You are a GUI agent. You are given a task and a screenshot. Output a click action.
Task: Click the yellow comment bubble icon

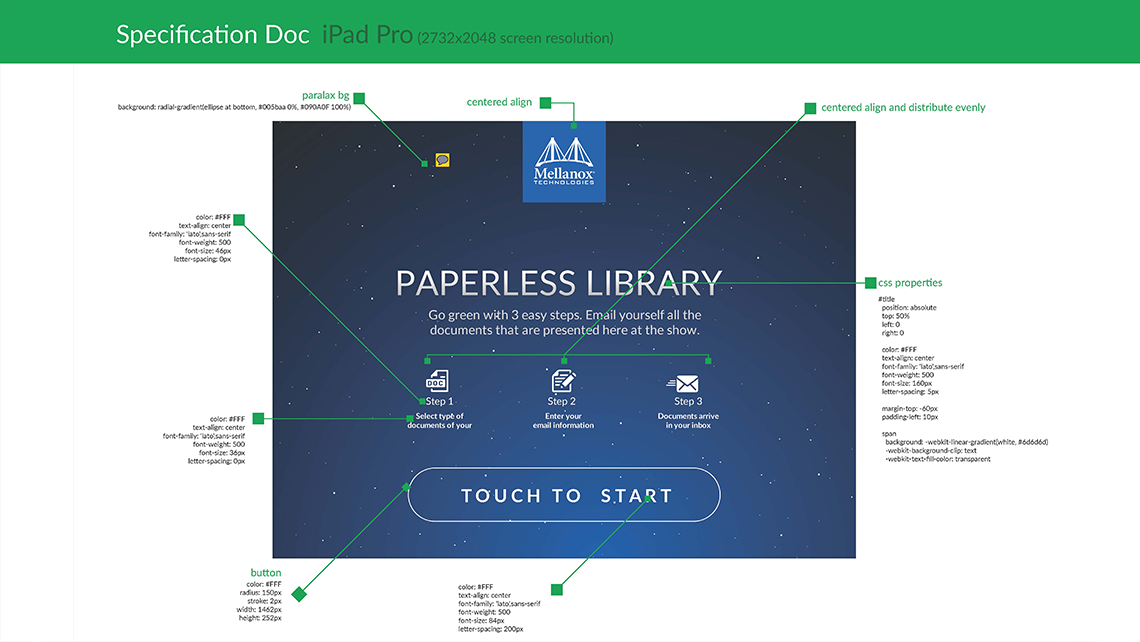pos(441,160)
